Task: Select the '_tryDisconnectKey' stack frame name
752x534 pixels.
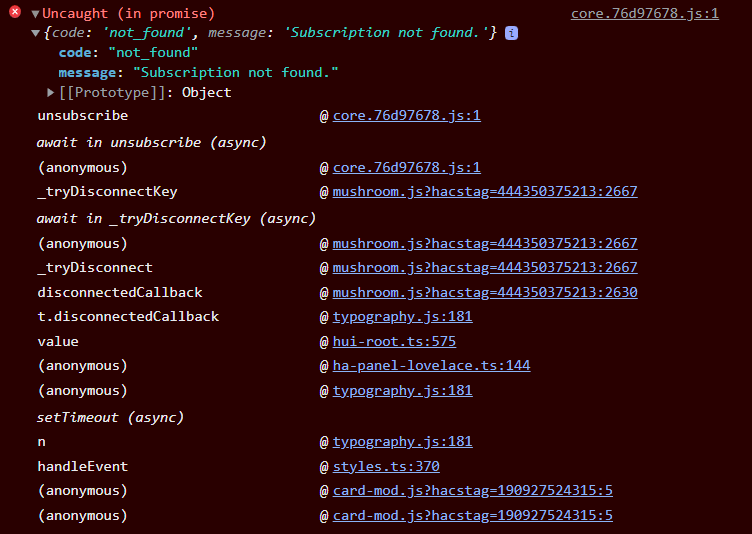Action: point(107,192)
